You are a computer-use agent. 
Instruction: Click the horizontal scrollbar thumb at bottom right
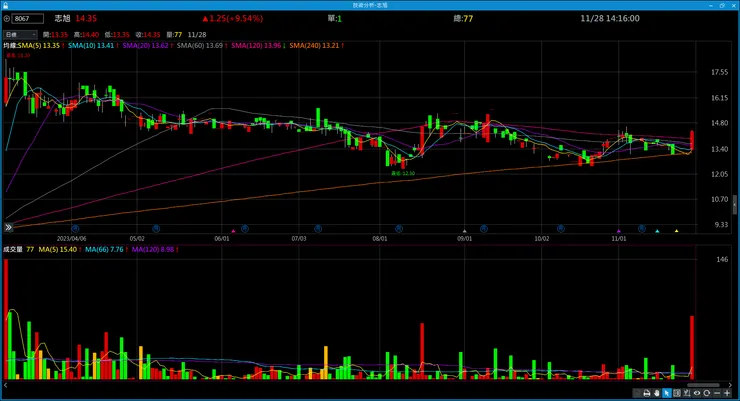pyautogui.click(x=703, y=385)
